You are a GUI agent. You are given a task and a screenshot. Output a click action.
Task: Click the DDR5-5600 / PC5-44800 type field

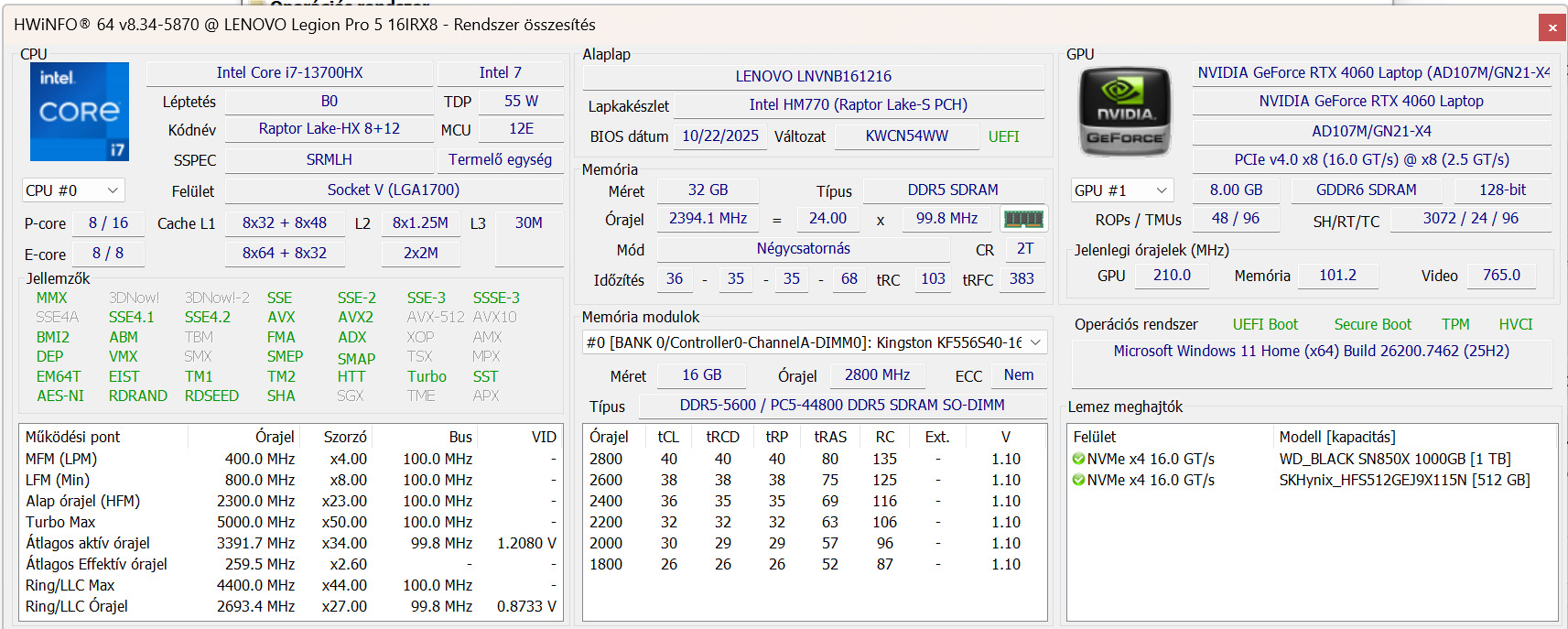coord(842,405)
